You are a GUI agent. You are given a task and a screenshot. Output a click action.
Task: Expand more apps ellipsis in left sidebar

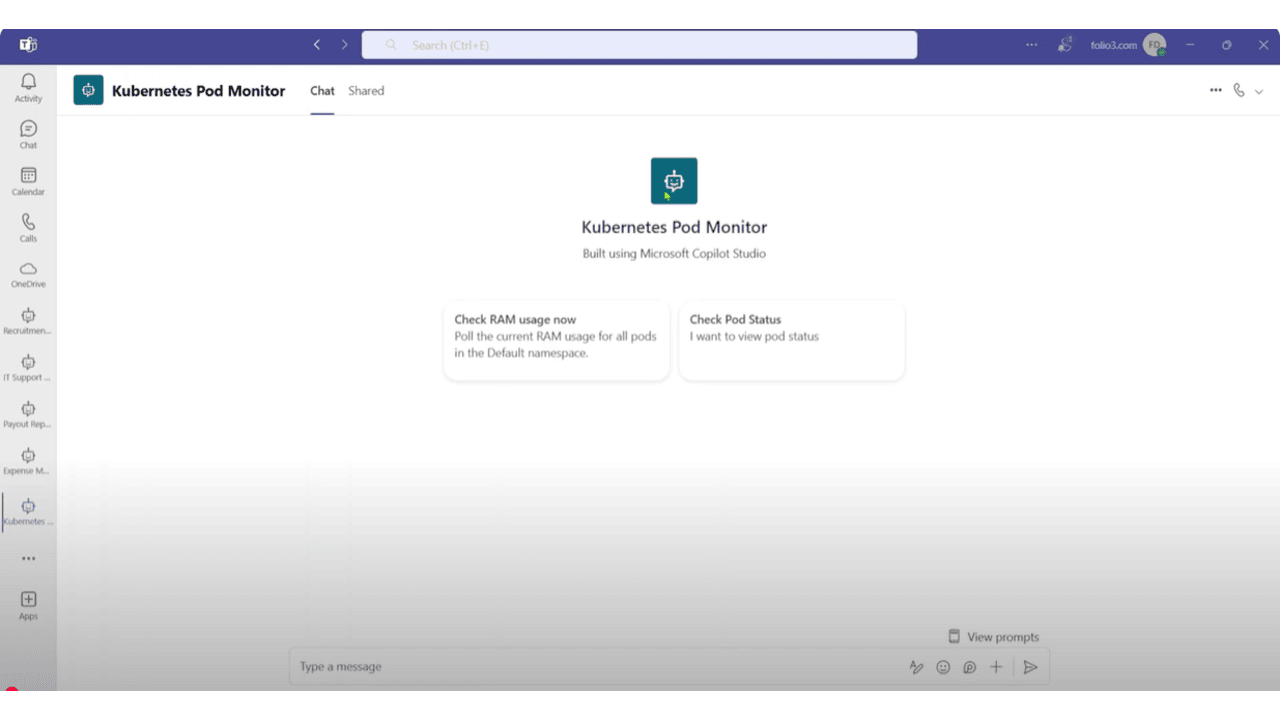[28, 559]
